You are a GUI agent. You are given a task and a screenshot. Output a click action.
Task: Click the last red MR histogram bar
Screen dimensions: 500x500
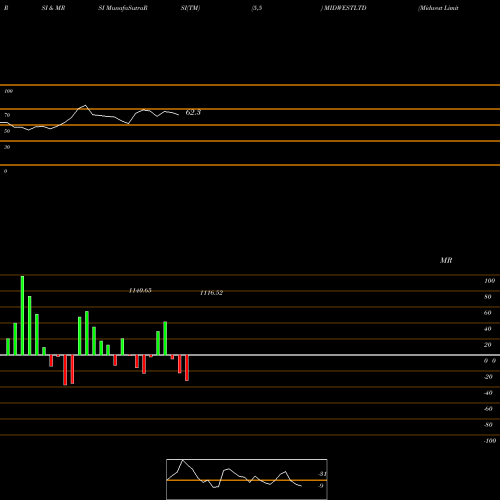(x=187, y=368)
